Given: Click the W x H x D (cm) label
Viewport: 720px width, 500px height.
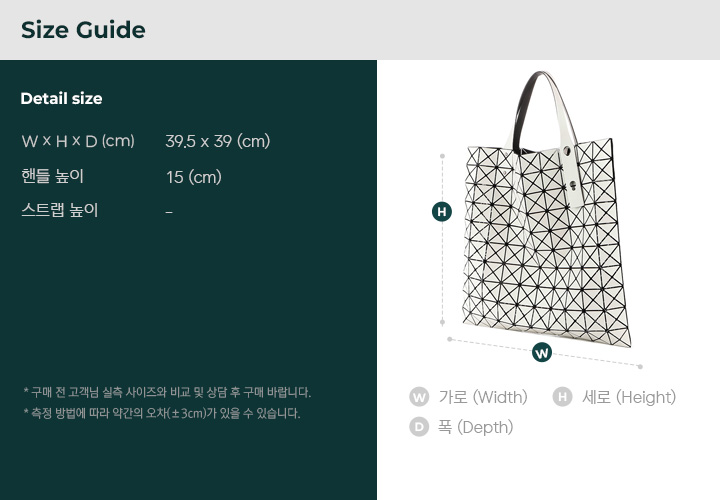Looking at the screenshot, I should point(78,141).
